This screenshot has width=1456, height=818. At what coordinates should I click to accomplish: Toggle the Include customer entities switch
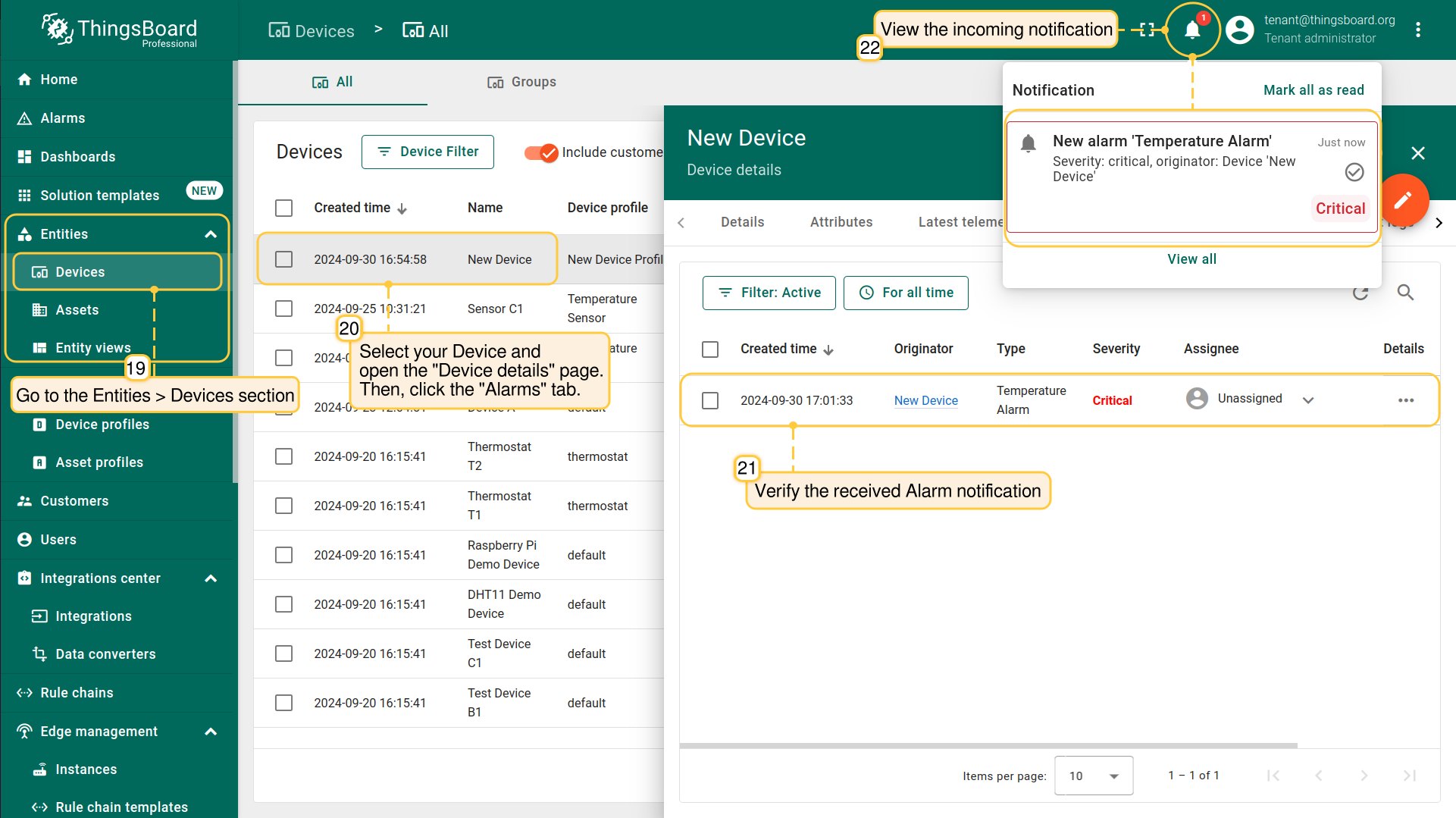541,152
